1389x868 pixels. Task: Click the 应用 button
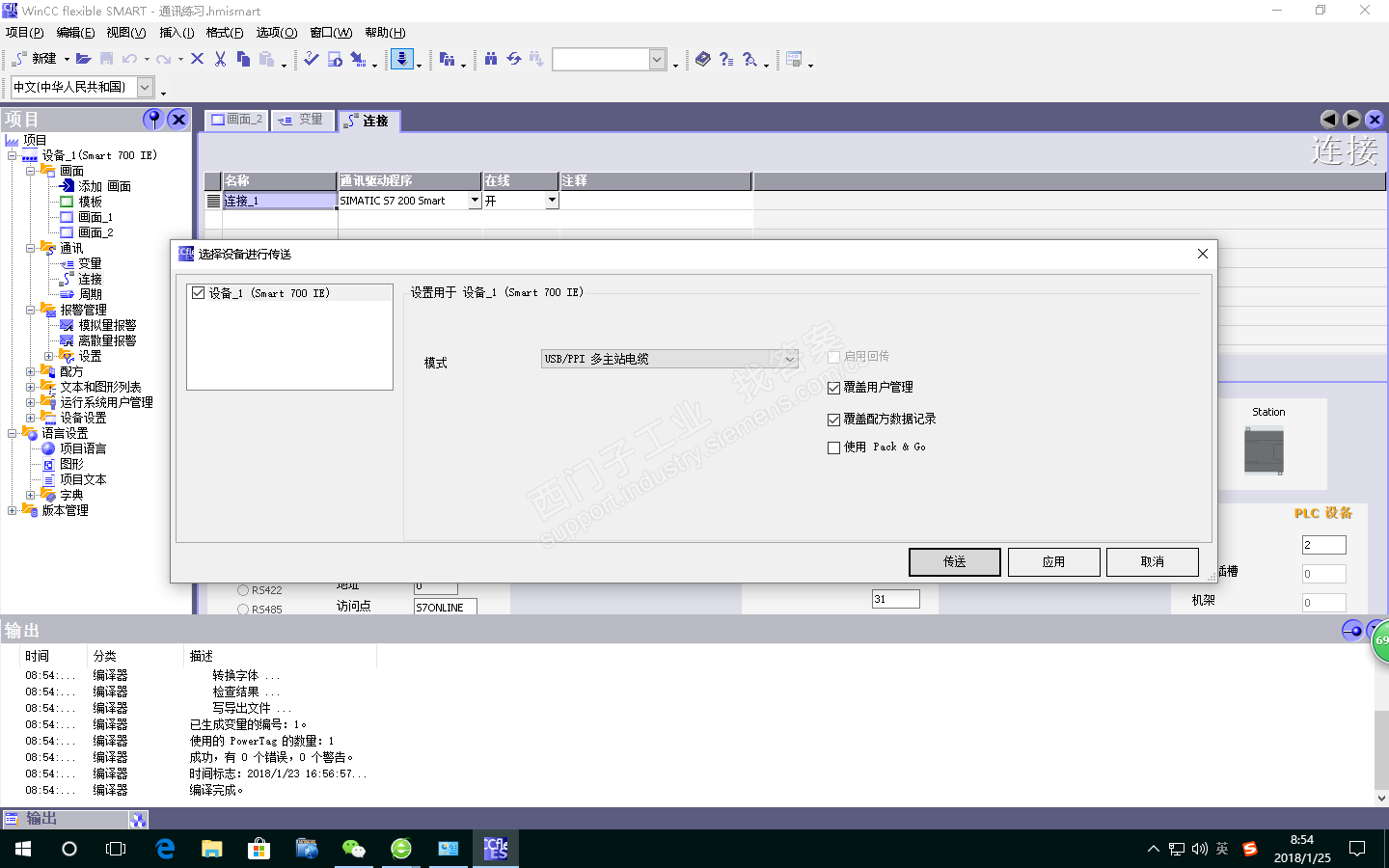pyautogui.click(x=1053, y=561)
